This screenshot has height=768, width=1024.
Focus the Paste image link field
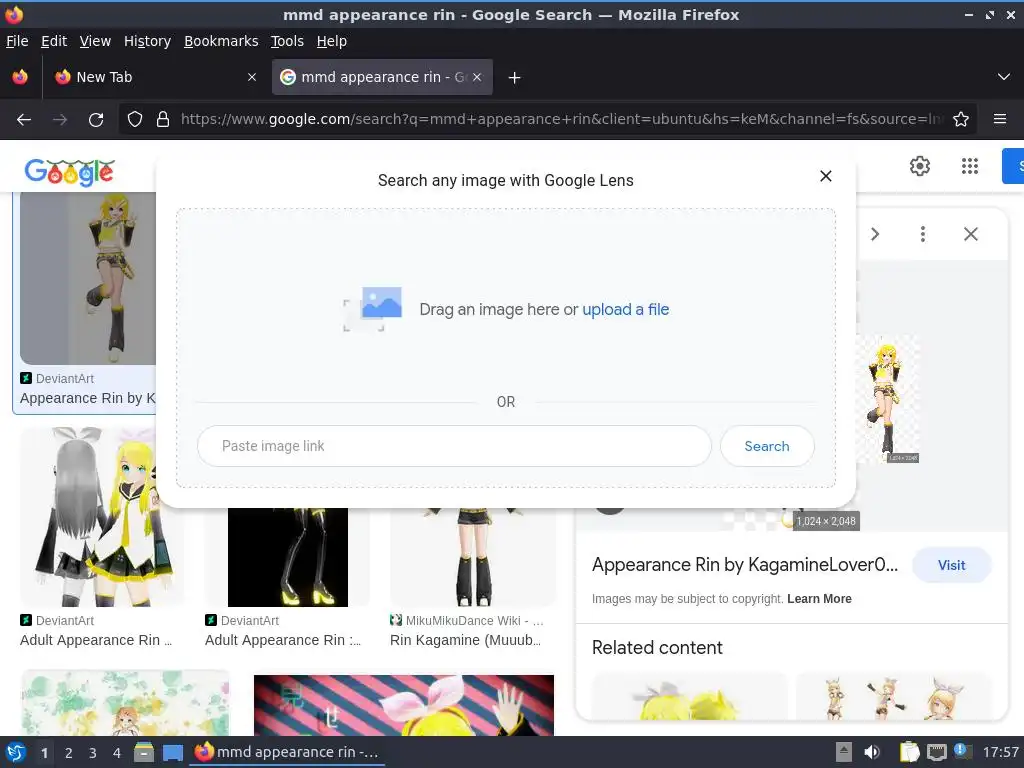(x=454, y=446)
